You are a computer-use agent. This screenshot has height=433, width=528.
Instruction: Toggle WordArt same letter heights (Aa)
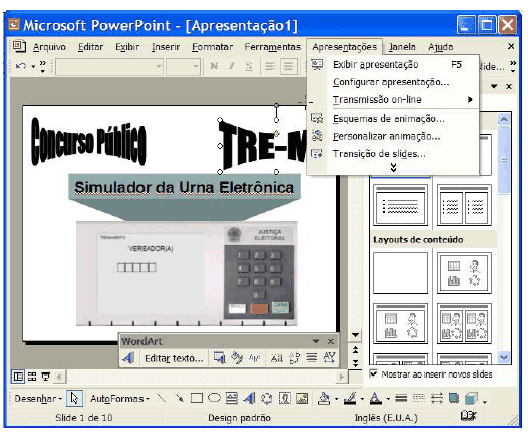point(277,358)
